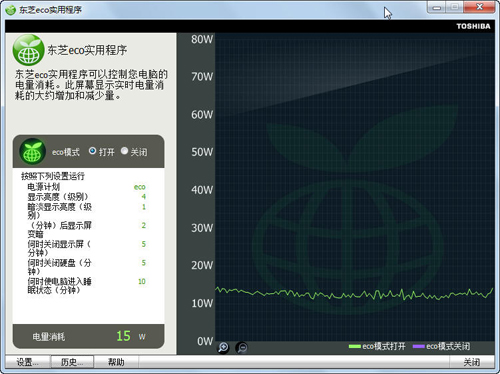Click the purple eco模式关闭 legend marker
This screenshot has width=500, height=374.
(419, 346)
